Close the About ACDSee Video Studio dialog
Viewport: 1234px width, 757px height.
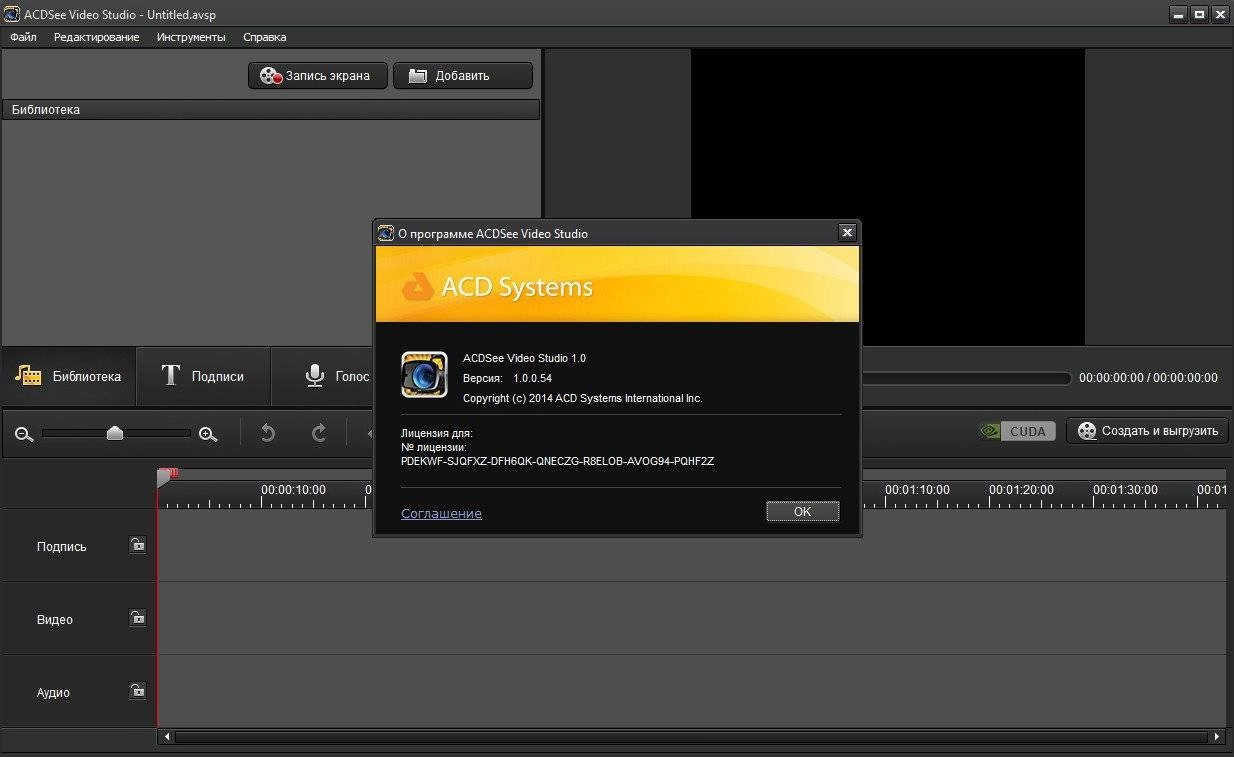click(847, 232)
